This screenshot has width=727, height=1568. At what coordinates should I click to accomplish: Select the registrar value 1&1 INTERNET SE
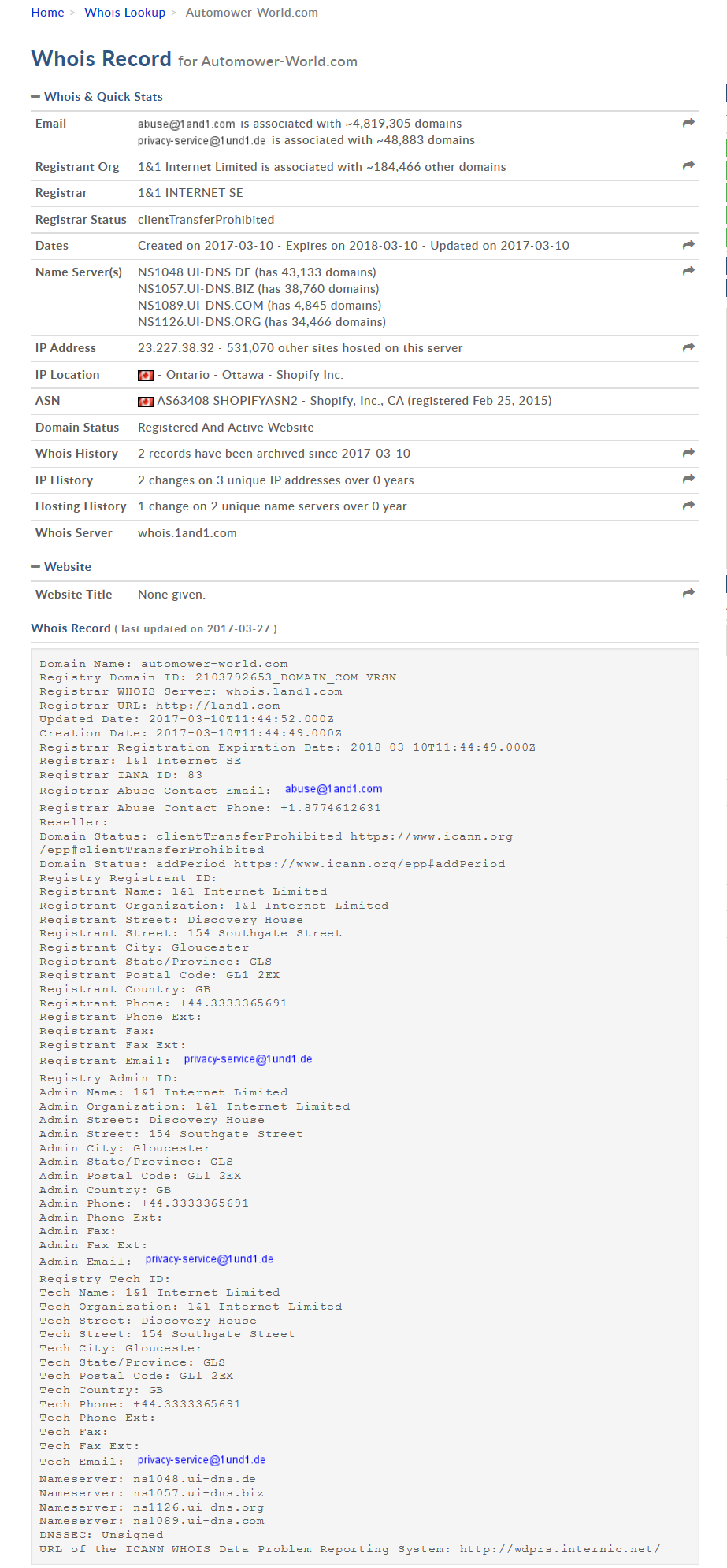coord(191,193)
